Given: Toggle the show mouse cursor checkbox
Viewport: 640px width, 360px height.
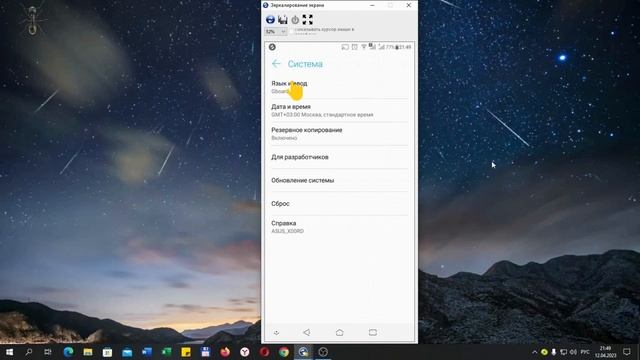Looking at the screenshot, I should (291, 30).
